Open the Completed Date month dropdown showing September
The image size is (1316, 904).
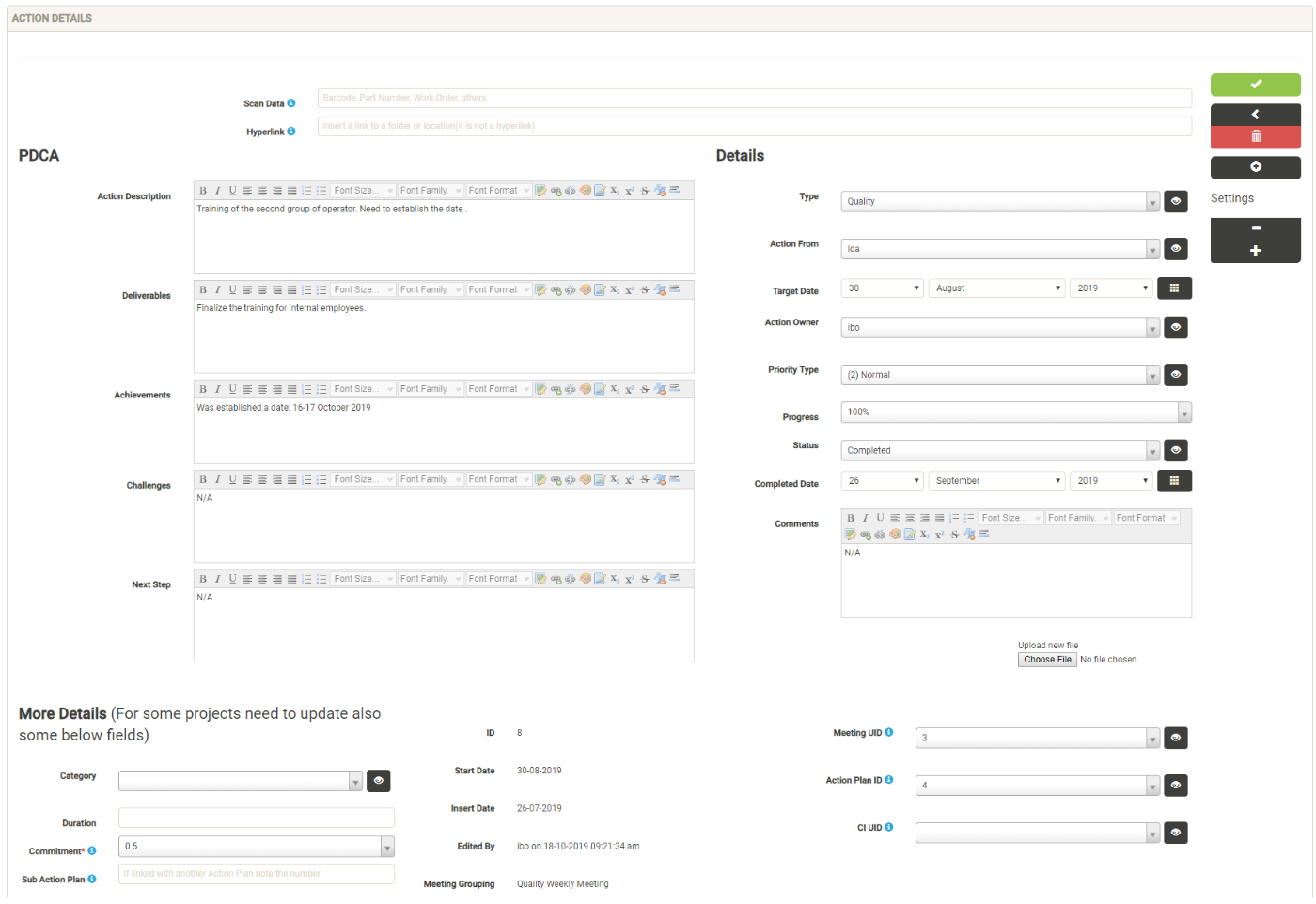(x=996, y=481)
